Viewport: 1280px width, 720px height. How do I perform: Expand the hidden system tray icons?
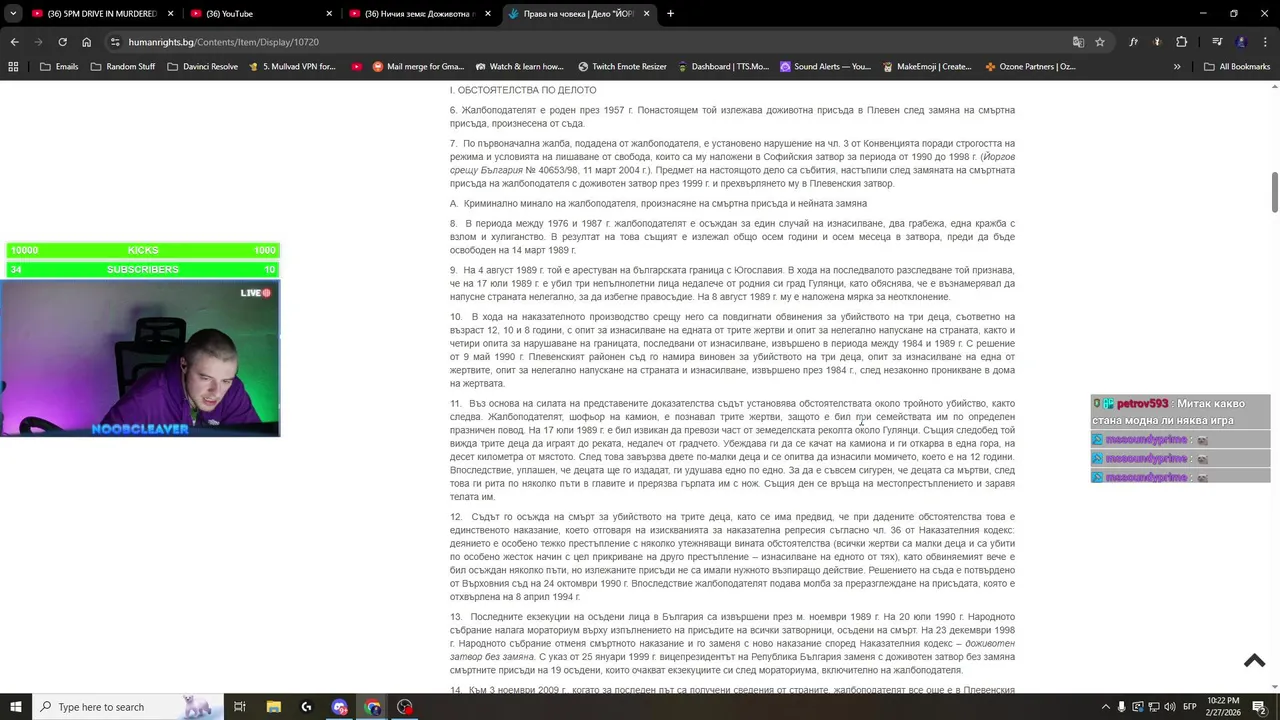pos(1104,707)
